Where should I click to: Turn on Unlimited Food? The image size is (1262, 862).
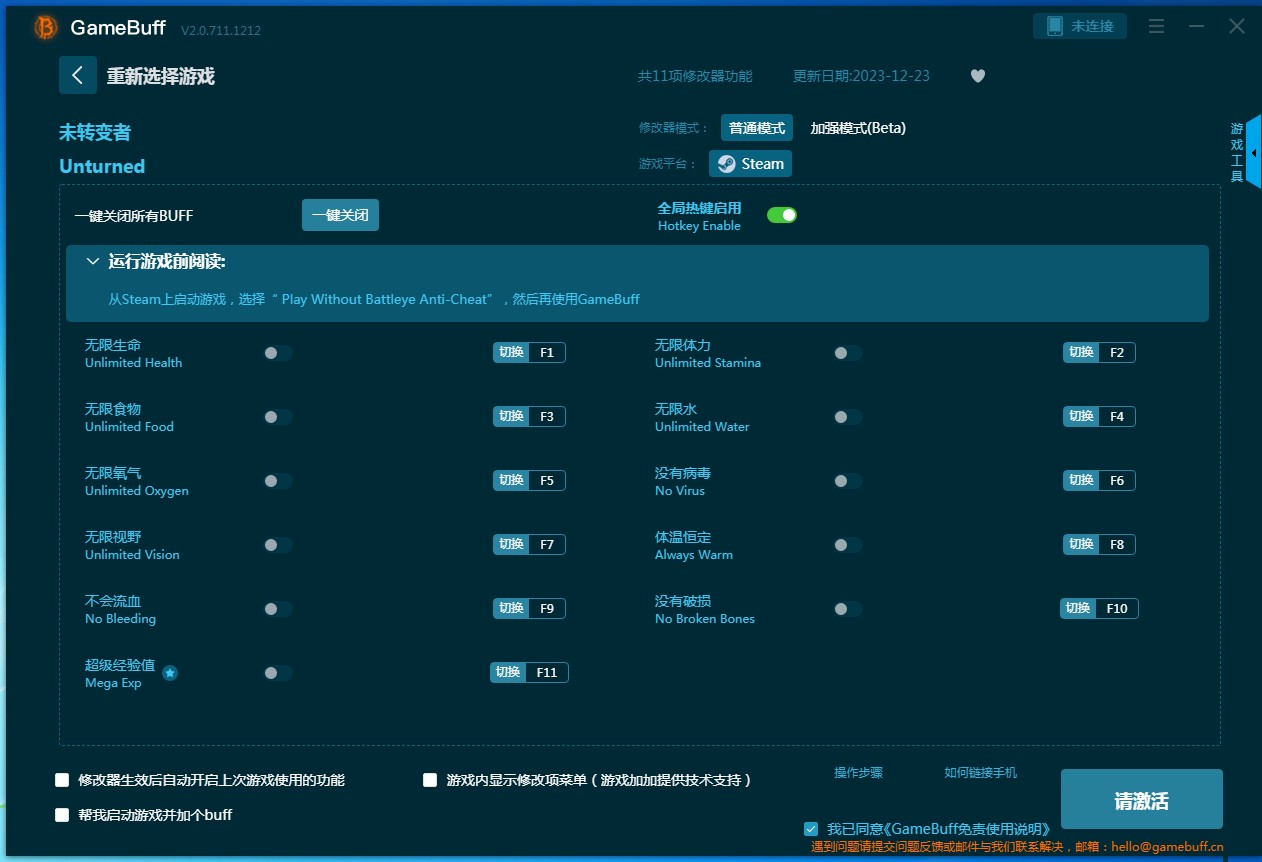point(278,417)
